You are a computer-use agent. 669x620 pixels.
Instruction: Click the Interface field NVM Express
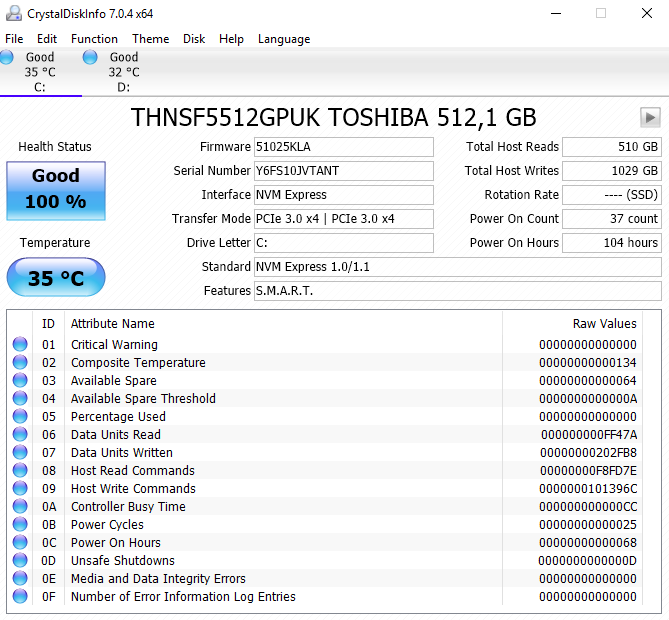344,195
